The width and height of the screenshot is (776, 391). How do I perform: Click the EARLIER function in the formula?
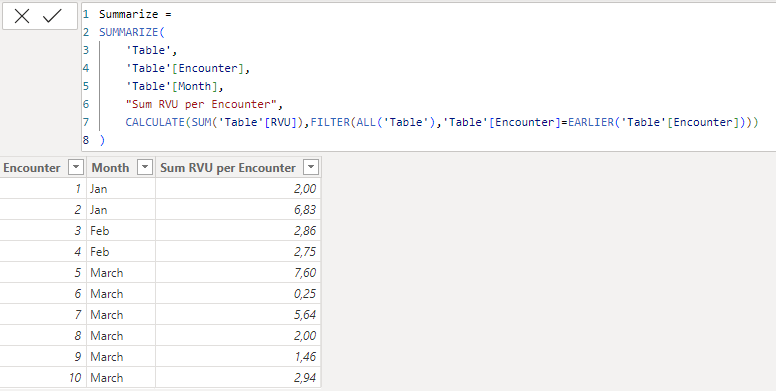coord(591,122)
